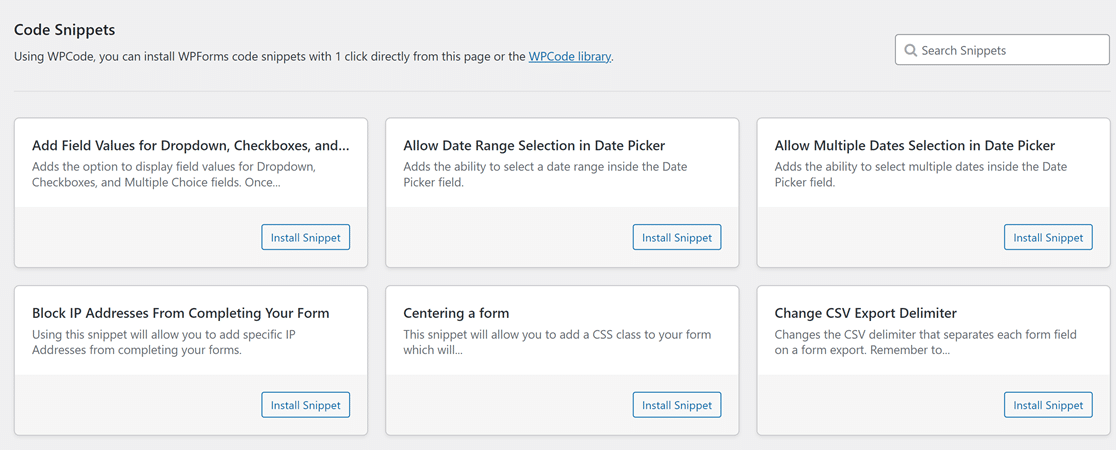Open the WPCode library link
1116x450 pixels.
(569, 57)
